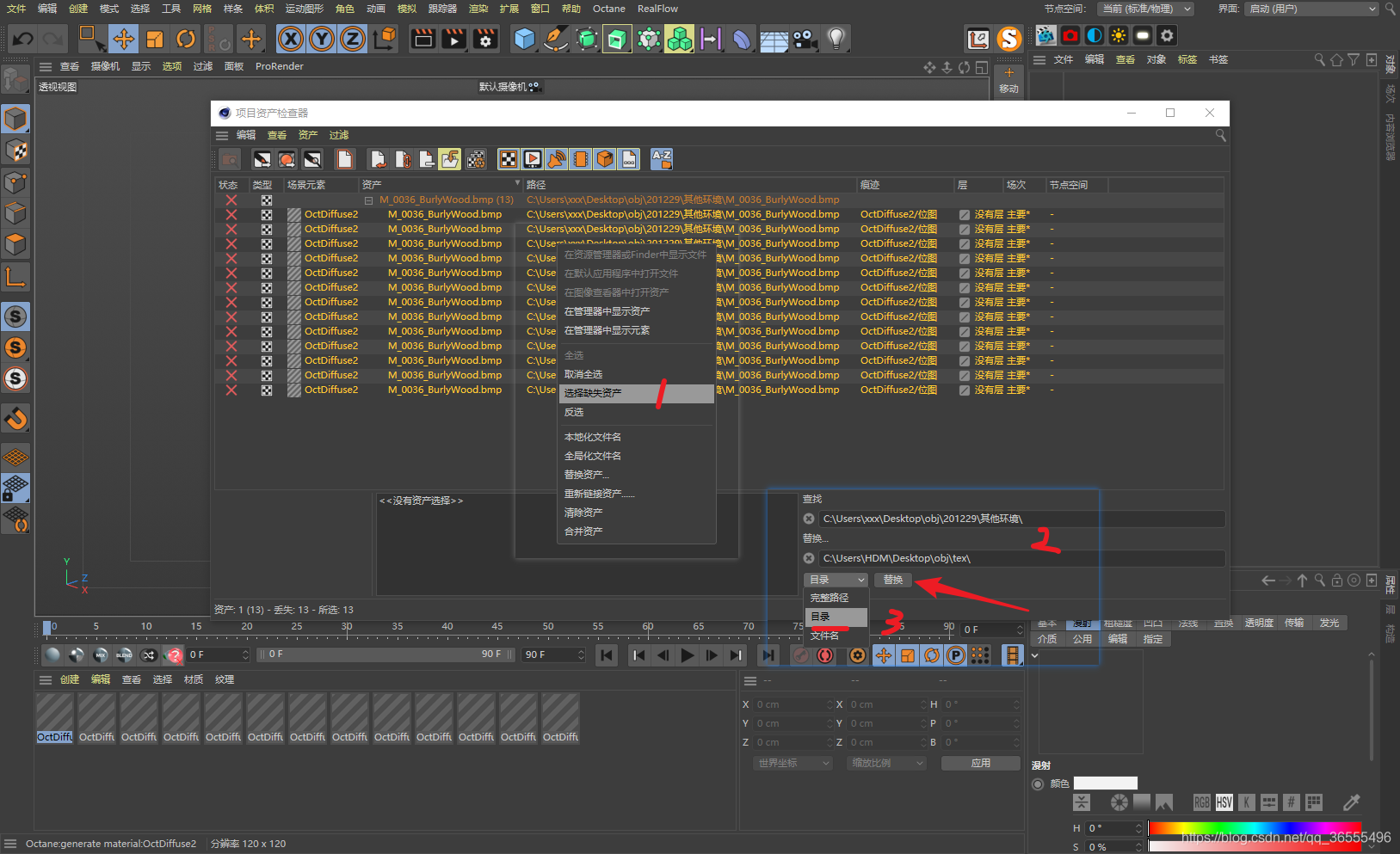The image size is (1400, 854).
Task: Select the Move tool in top toolbar
Action: tap(124, 39)
